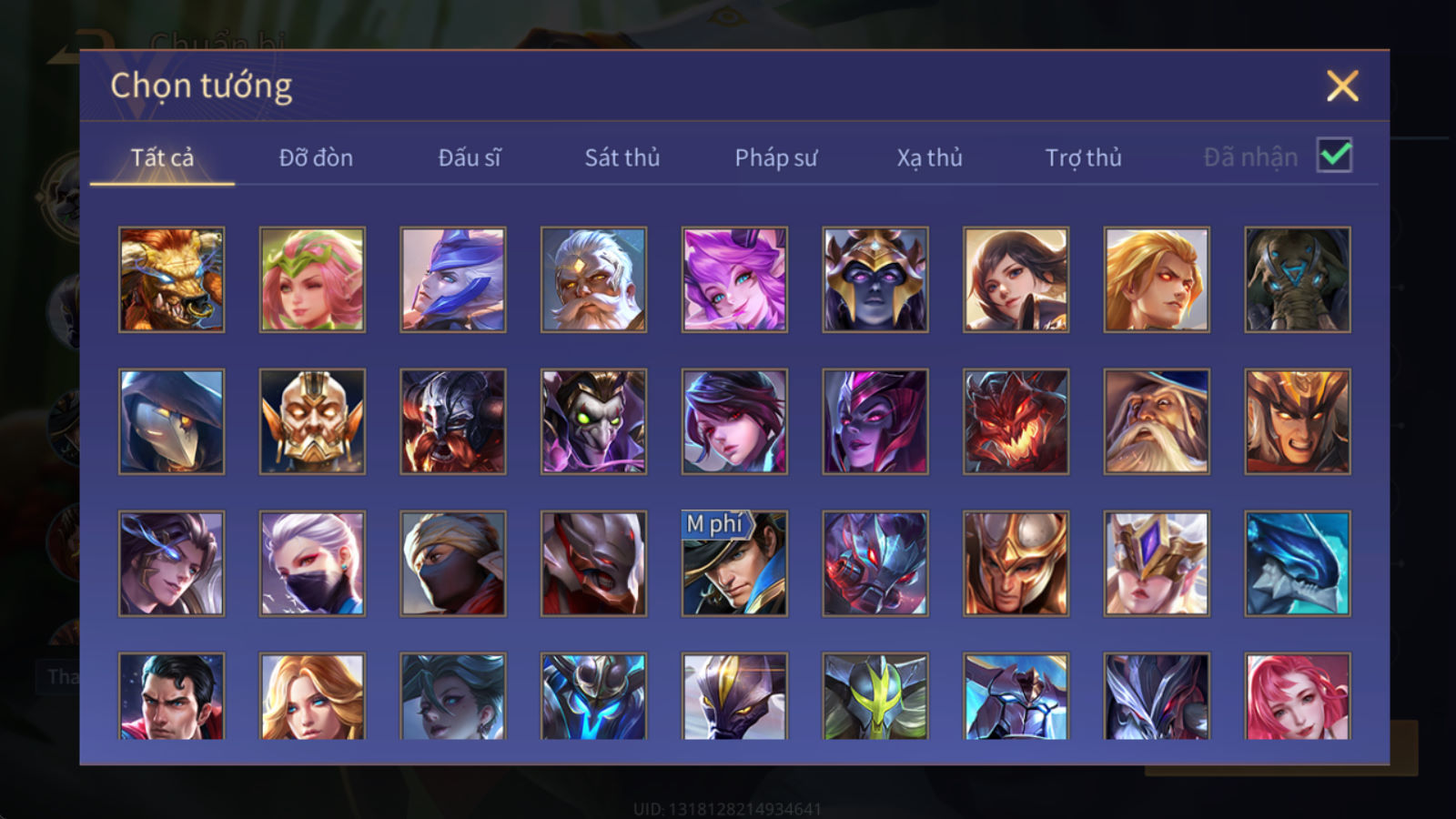Choose the golden masked armored hero
Screen dimensions: 1456x819
pos(312,421)
